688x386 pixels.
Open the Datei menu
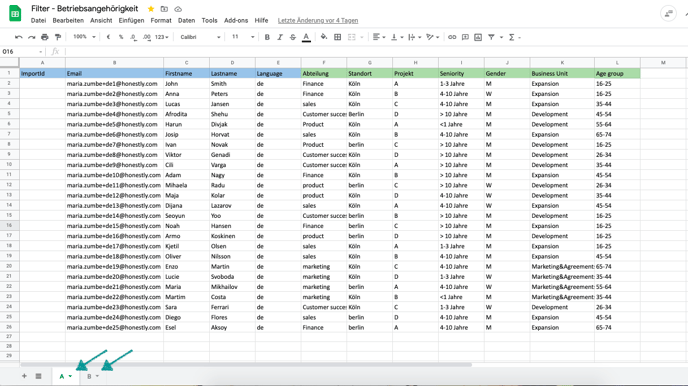[38, 21]
